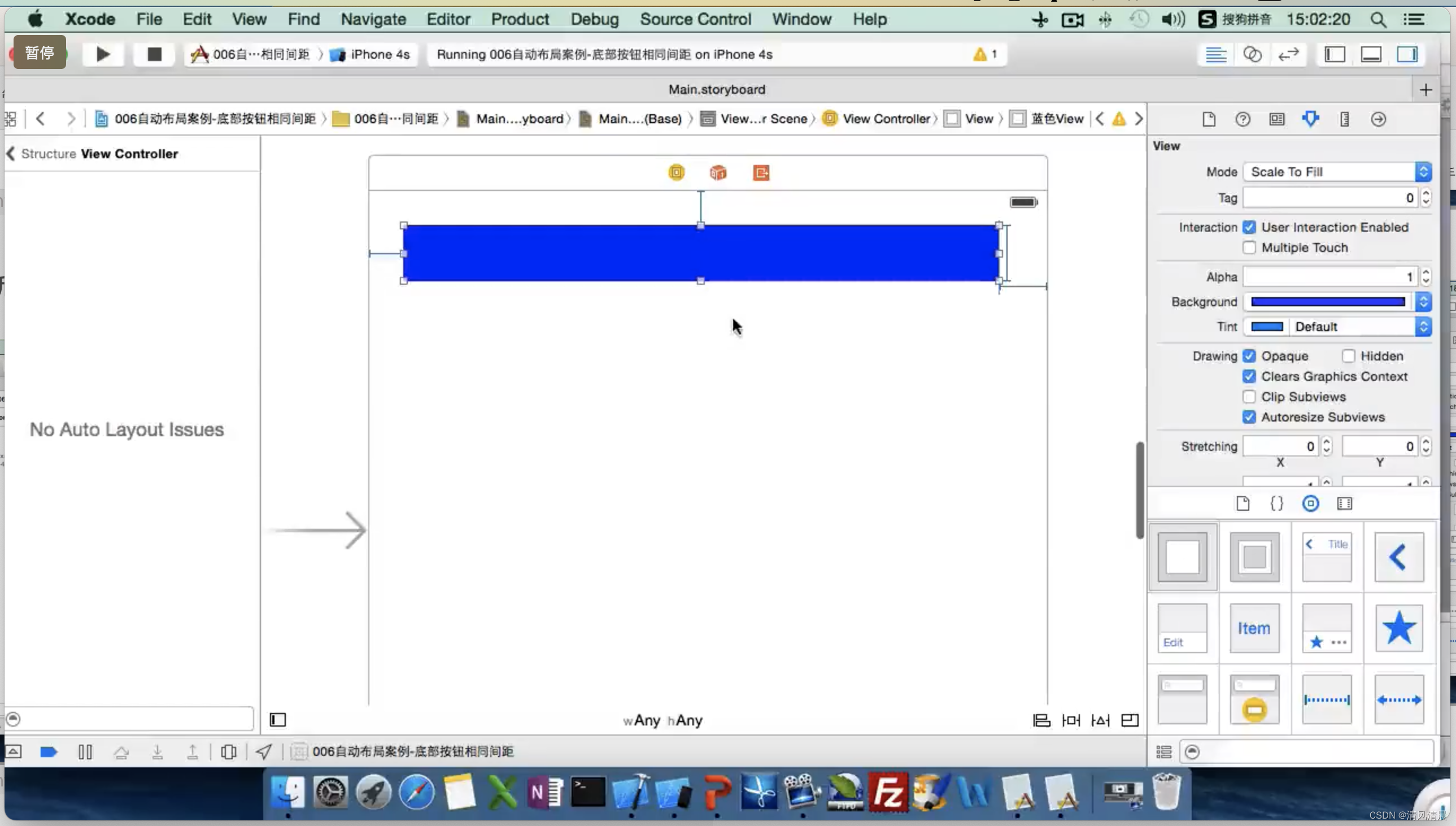Expand the Tint color dropdown showing Default

1424,326
